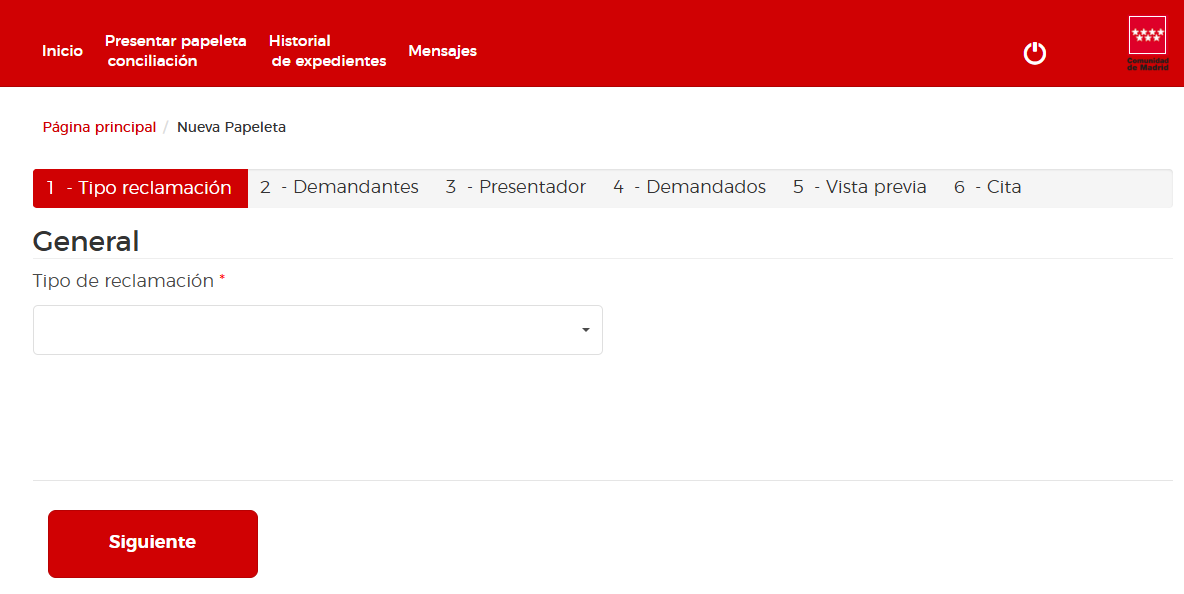Screen dimensions: 1184x594
Task: Click Presentar papeleta conciliación in the navbar
Action: coord(175,50)
